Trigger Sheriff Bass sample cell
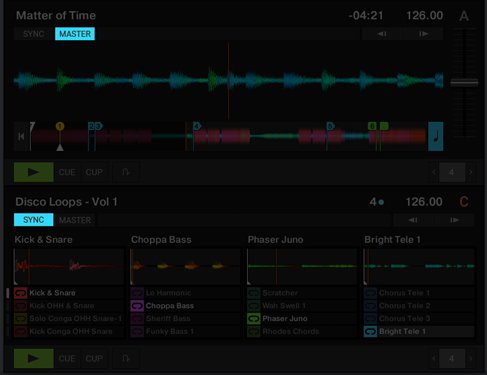Viewport: 487px width, 375px height. coord(185,319)
